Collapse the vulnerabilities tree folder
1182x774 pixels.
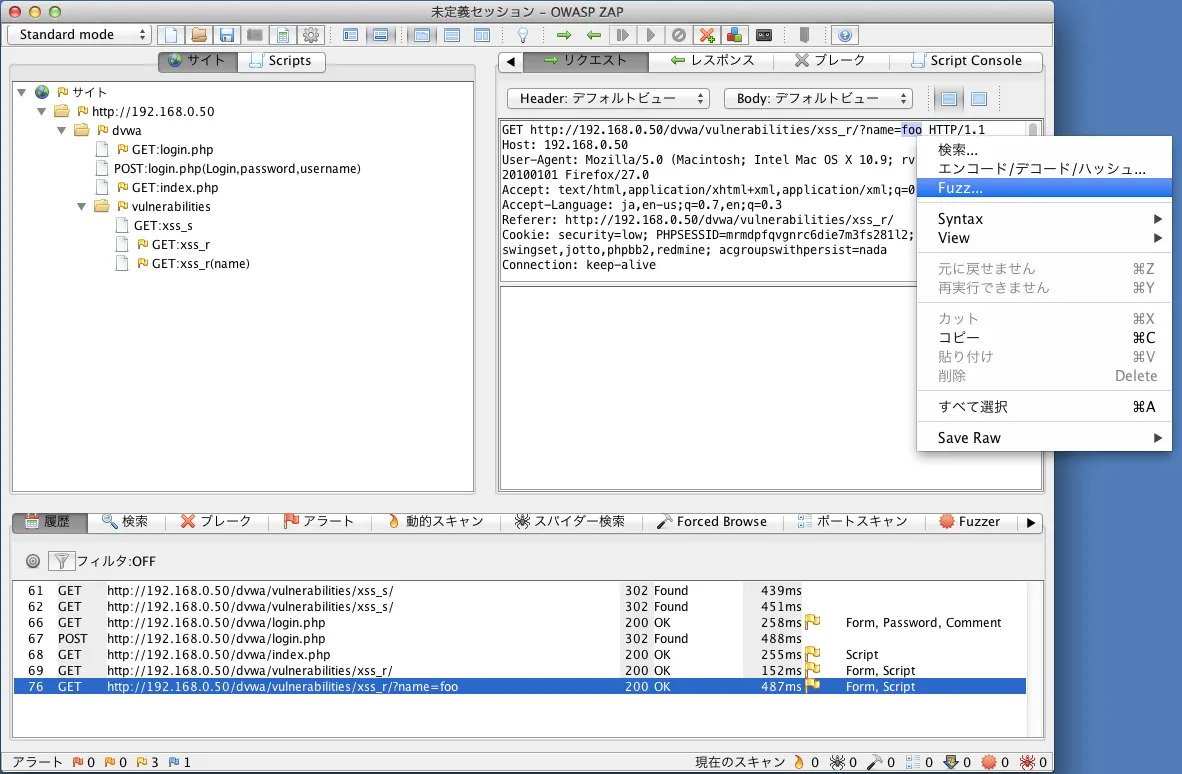[x=83, y=206]
